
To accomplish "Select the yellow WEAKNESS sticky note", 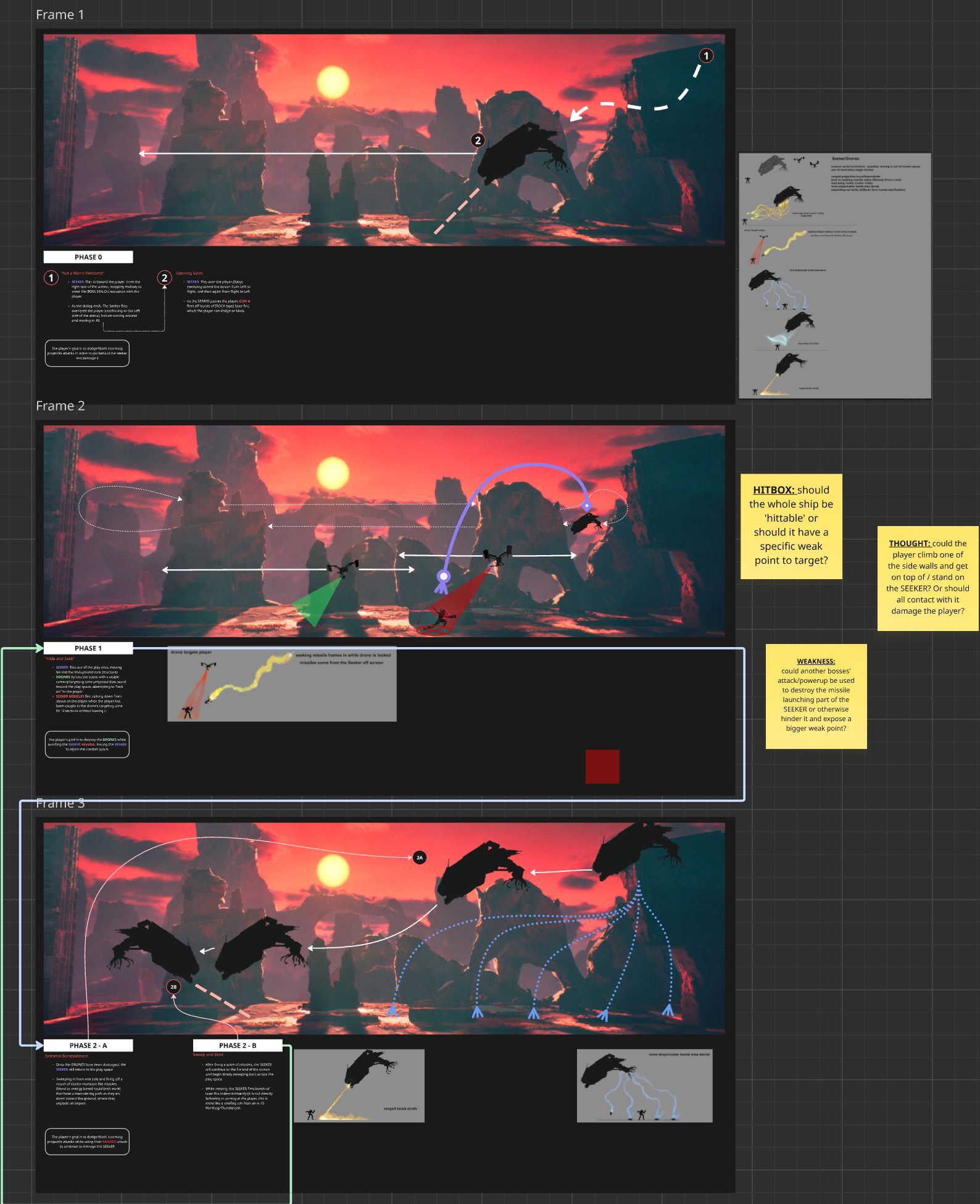I will [816, 696].
